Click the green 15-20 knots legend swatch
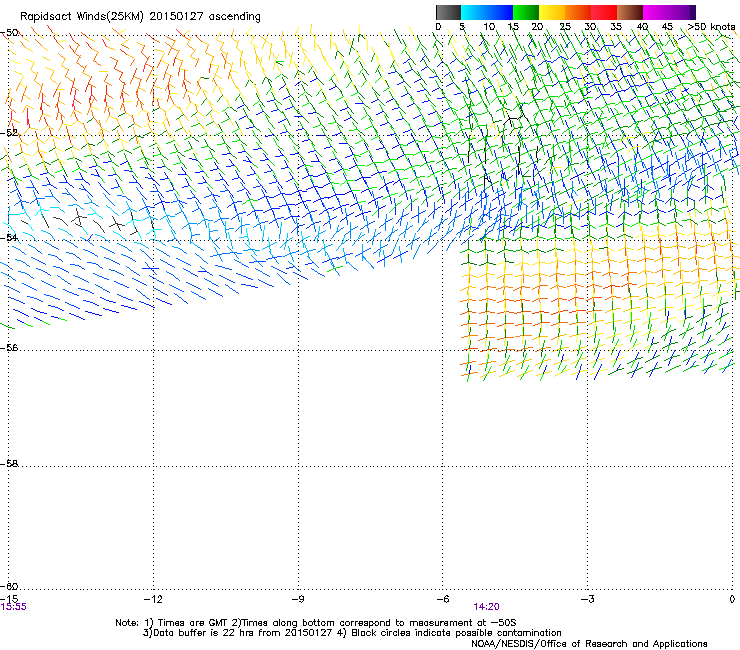This screenshot has height=650, width=740. point(526,12)
